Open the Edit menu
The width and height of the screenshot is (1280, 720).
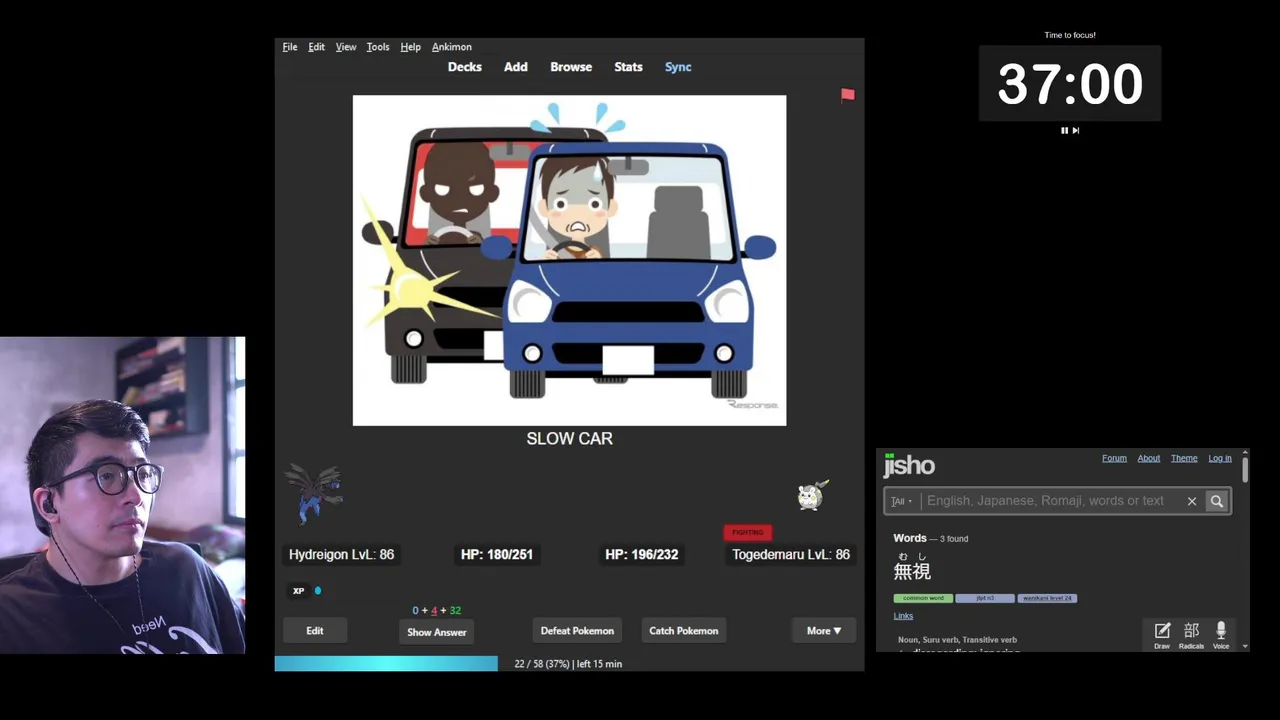[x=316, y=47]
